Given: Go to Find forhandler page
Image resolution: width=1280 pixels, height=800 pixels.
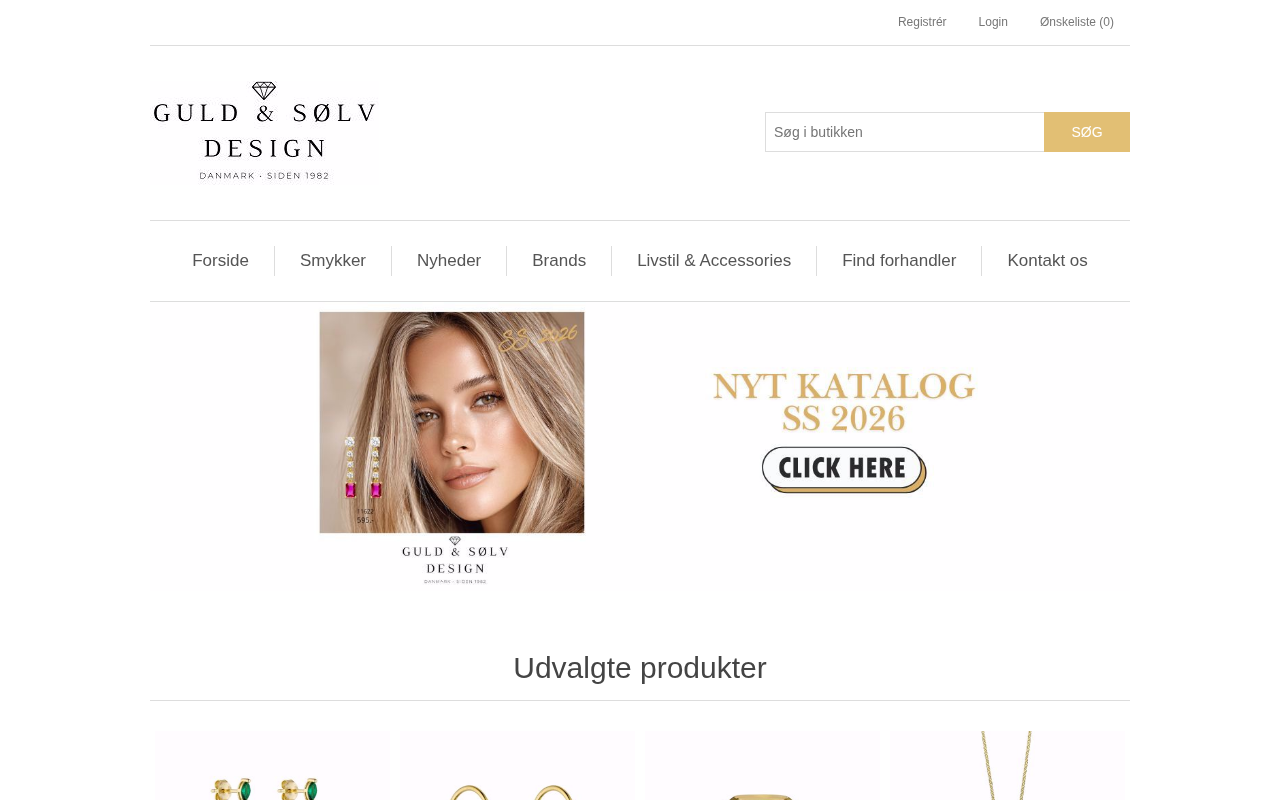Looking at the screenshot, I should 899,261.
